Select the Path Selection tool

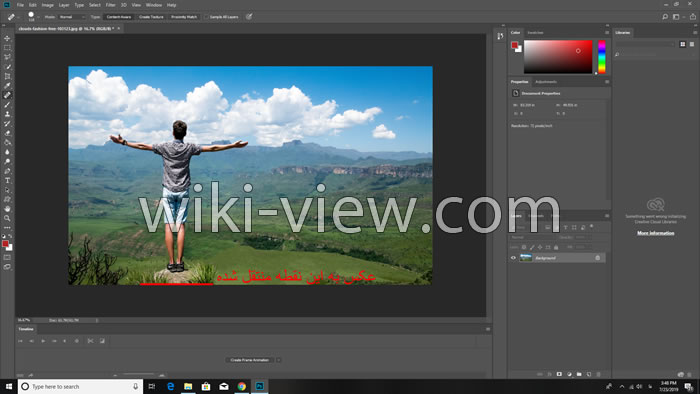[7, 190]
